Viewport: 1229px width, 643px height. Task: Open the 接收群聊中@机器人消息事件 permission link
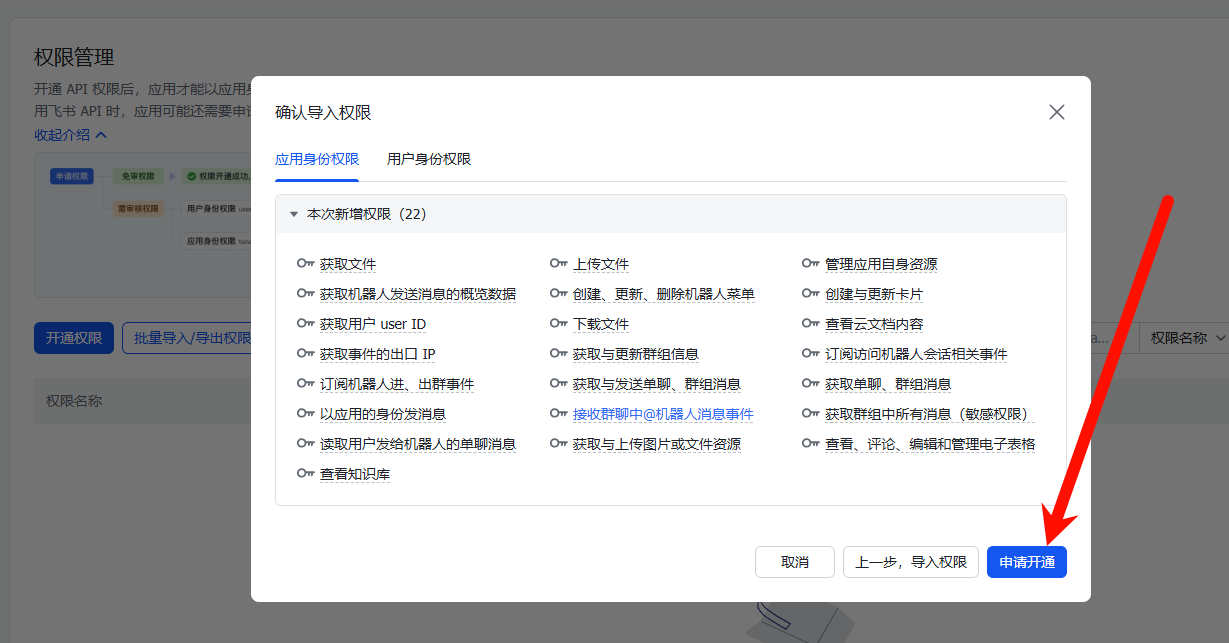[663, 414]
